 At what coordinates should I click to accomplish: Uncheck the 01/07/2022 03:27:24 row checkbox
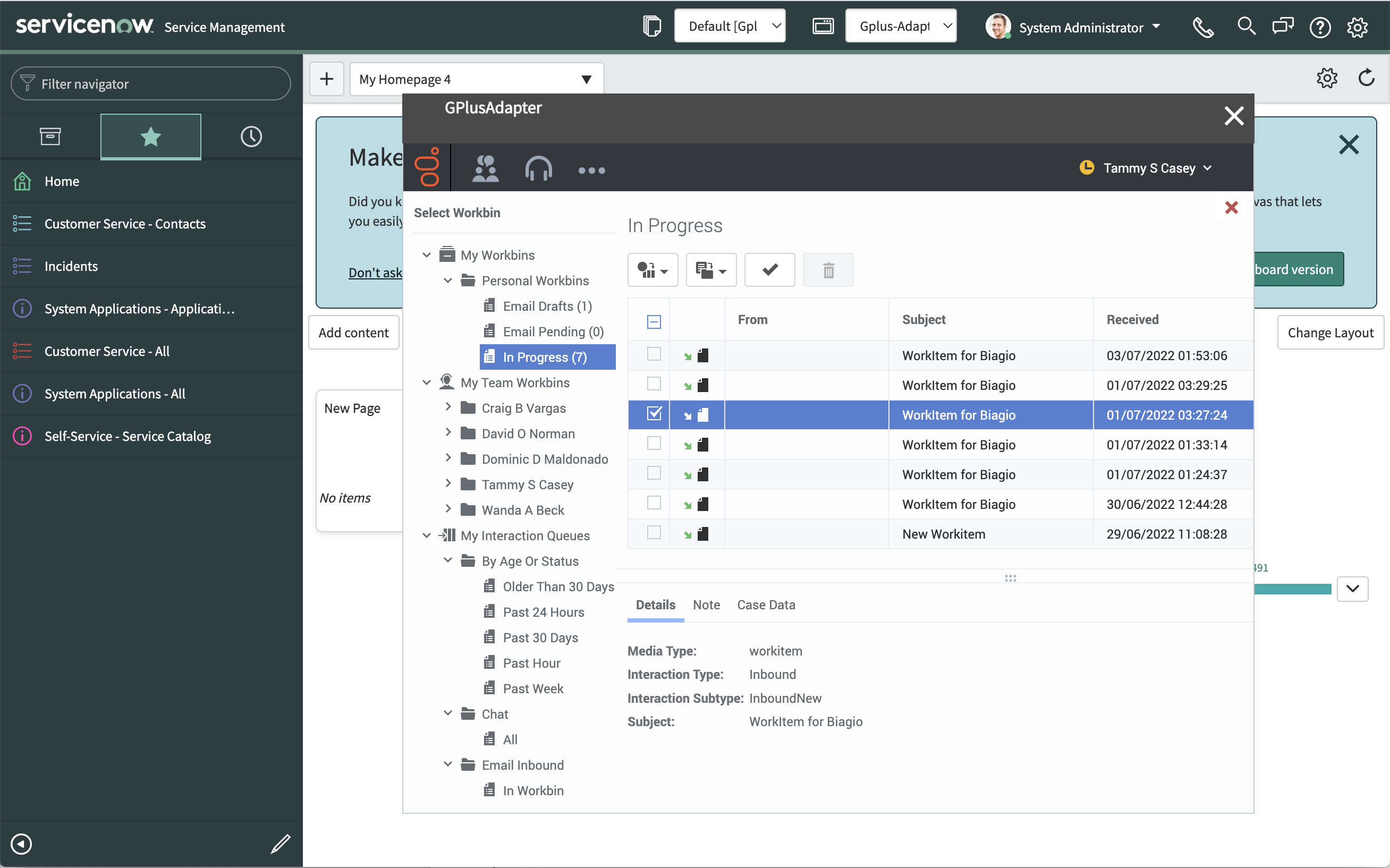(654, 413)
